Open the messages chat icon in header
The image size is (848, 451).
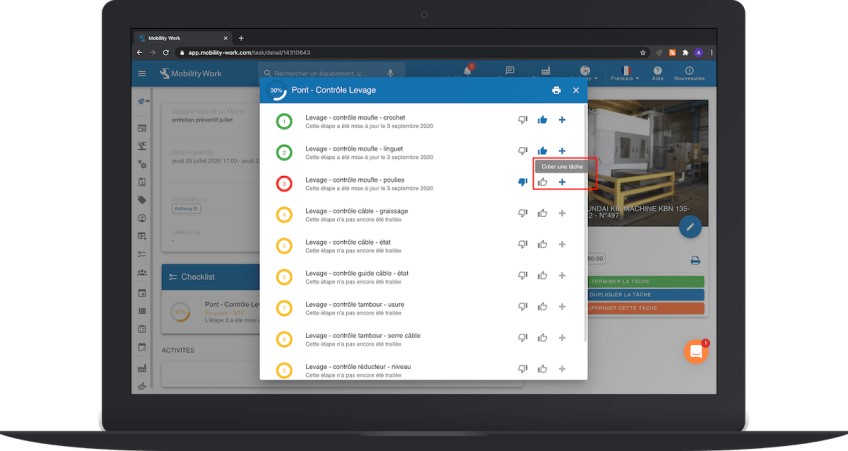click(x=509, y=71)
